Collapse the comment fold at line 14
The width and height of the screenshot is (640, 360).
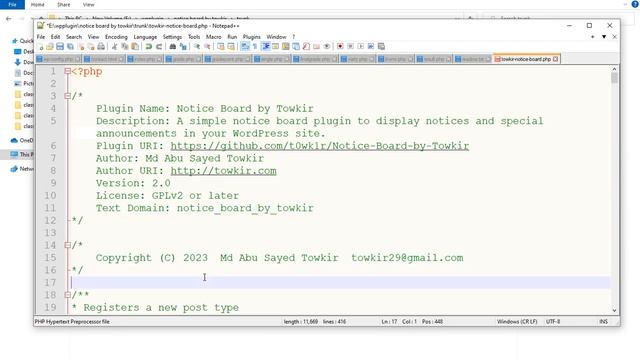67,245
